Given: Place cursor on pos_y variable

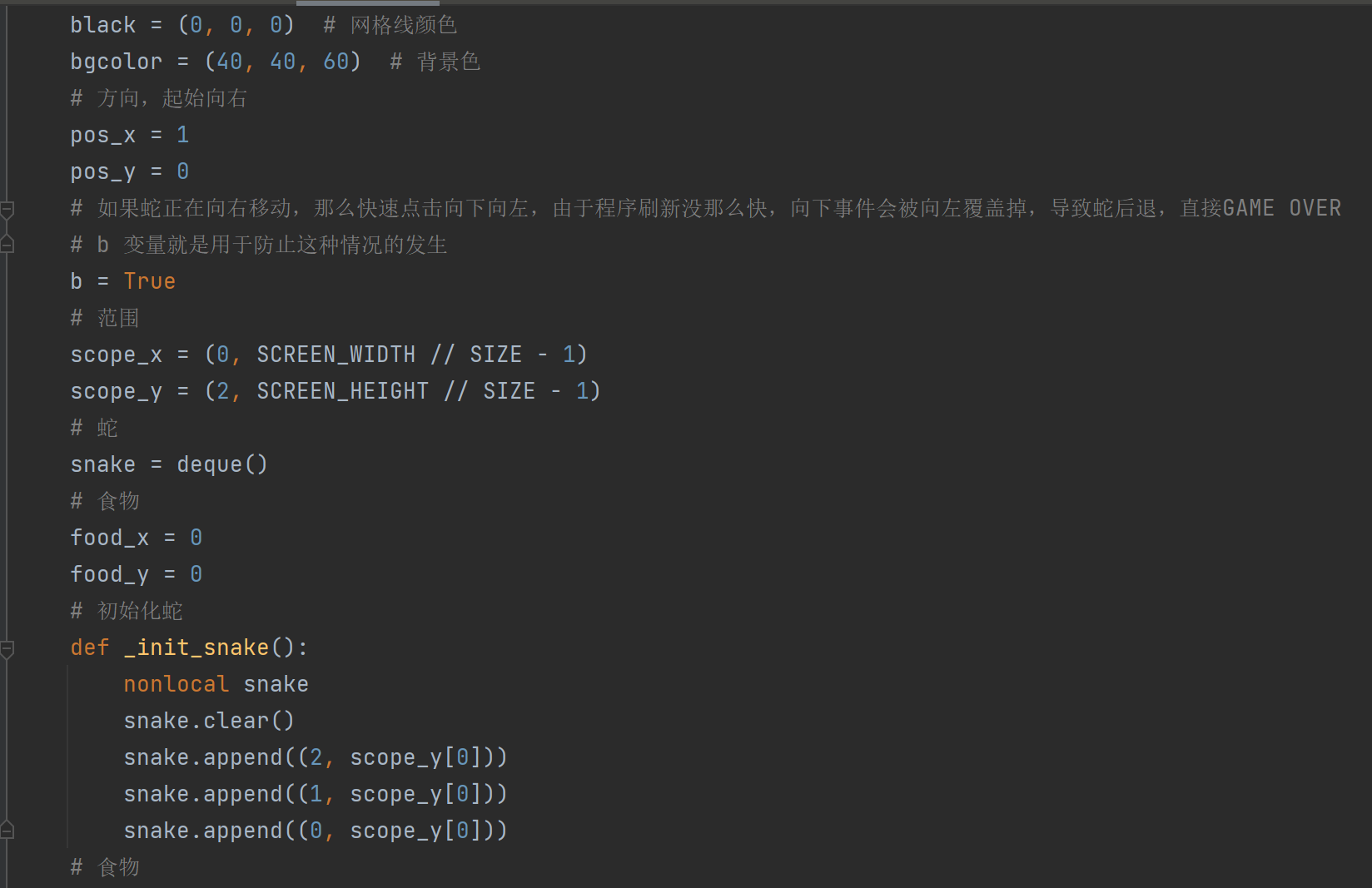Looking at the screenshot, I should (x=102, y=171).
